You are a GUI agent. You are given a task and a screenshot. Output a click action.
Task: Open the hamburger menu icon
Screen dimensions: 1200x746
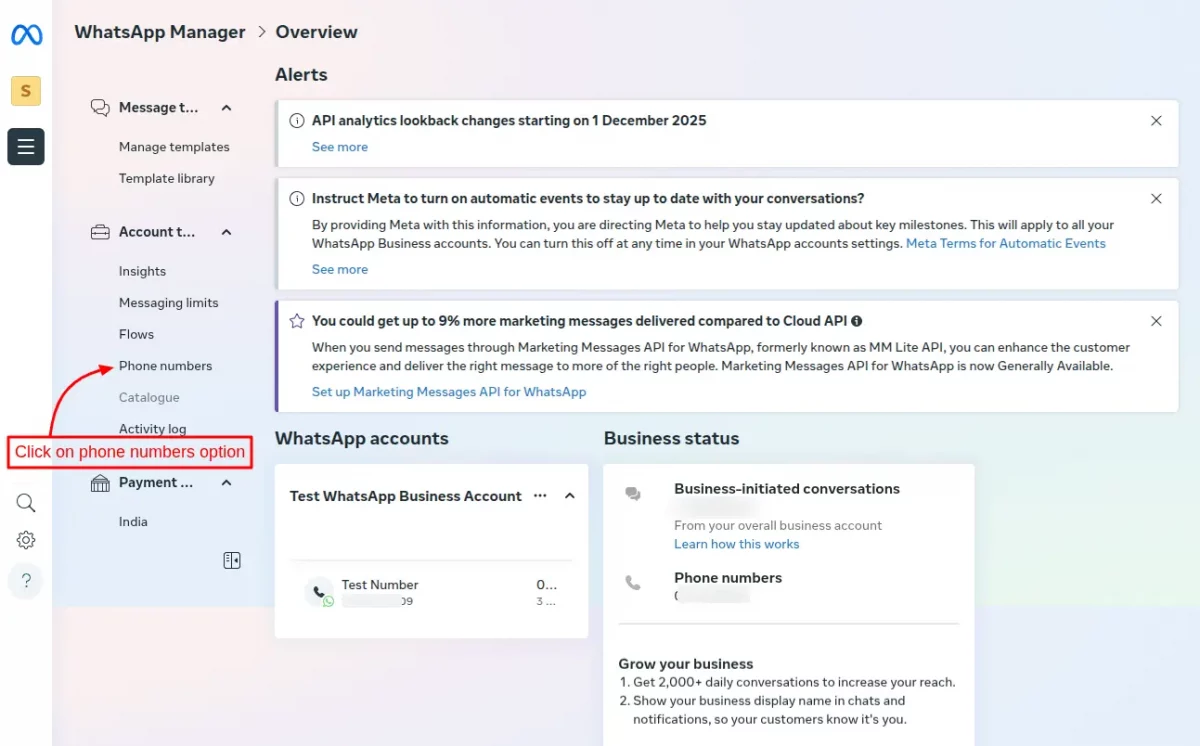pyautogui.click(x=26, y=147)
